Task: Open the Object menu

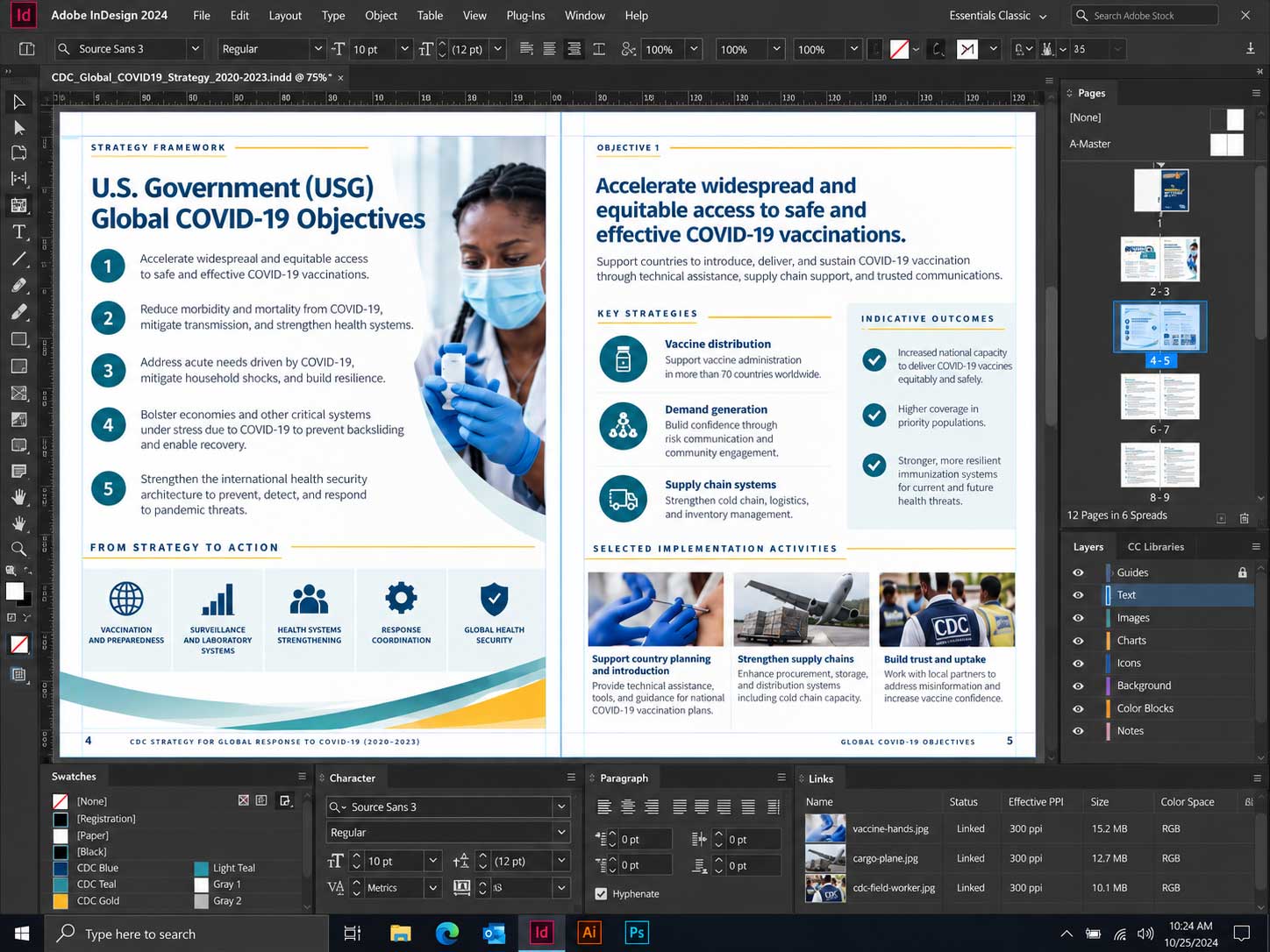Action: coord(381,16)
